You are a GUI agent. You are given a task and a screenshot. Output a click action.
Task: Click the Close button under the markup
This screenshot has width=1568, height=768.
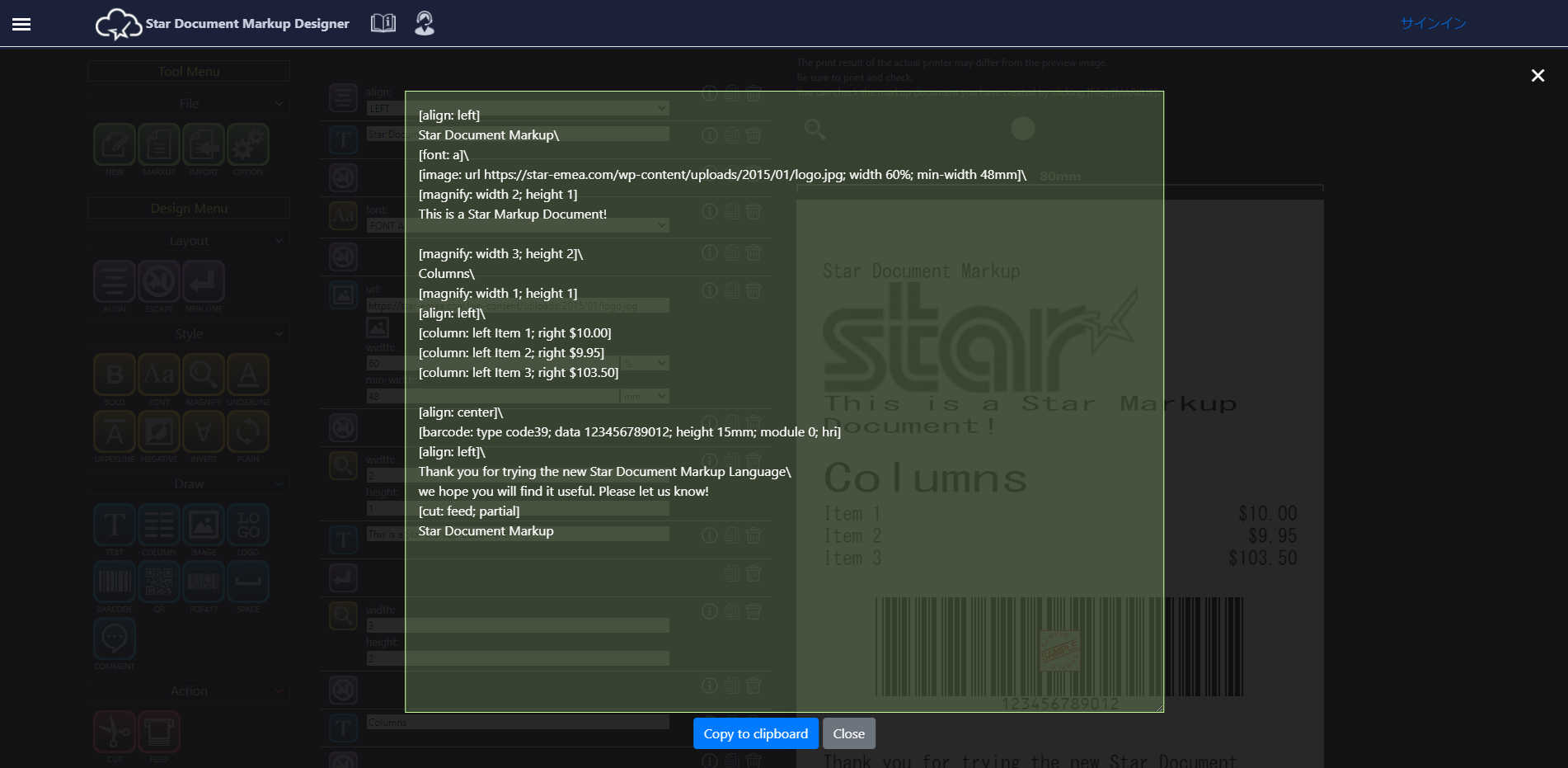[x=848, y=733]
